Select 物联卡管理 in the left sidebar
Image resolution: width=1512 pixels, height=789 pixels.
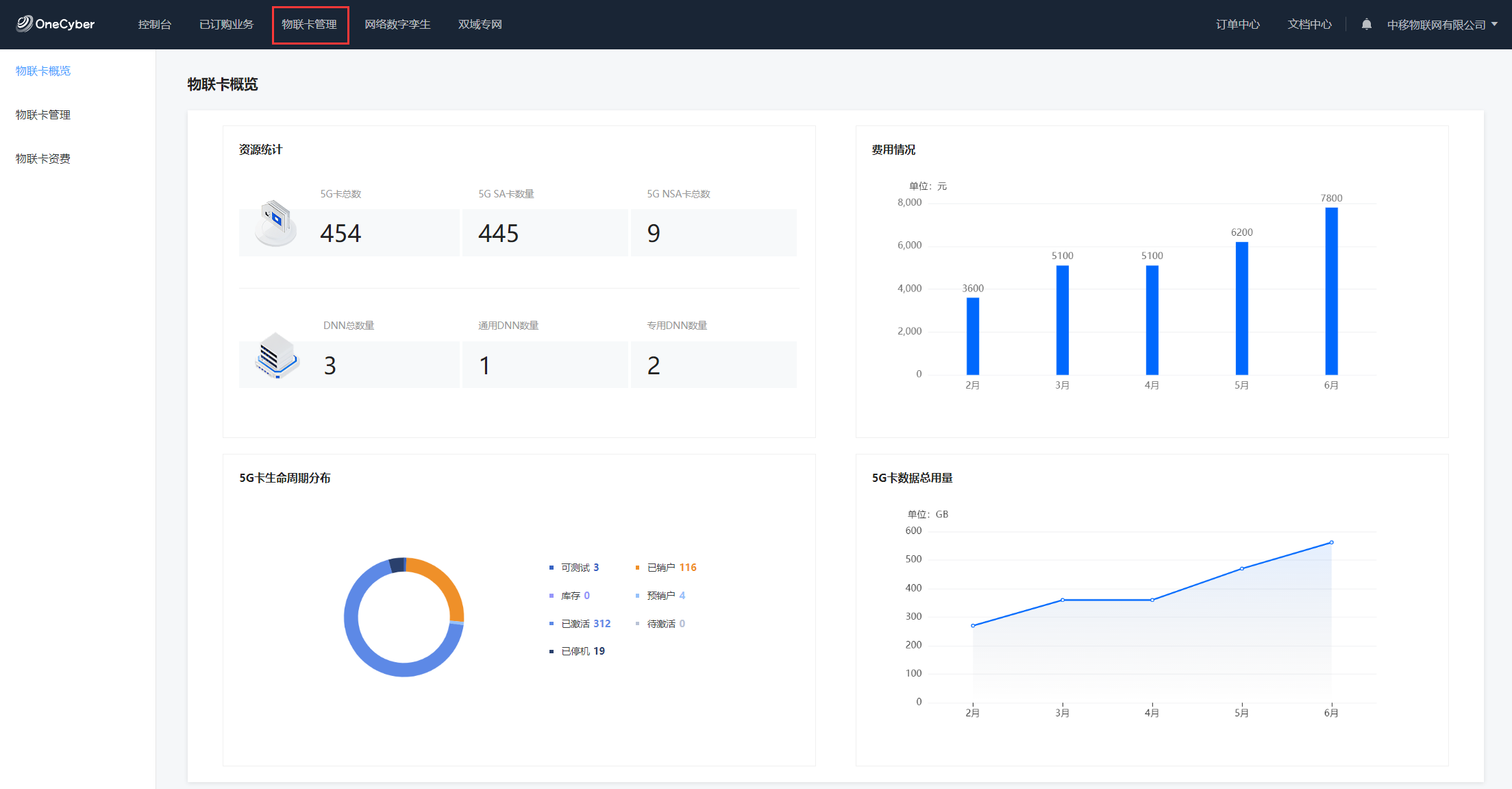point(43,114)
